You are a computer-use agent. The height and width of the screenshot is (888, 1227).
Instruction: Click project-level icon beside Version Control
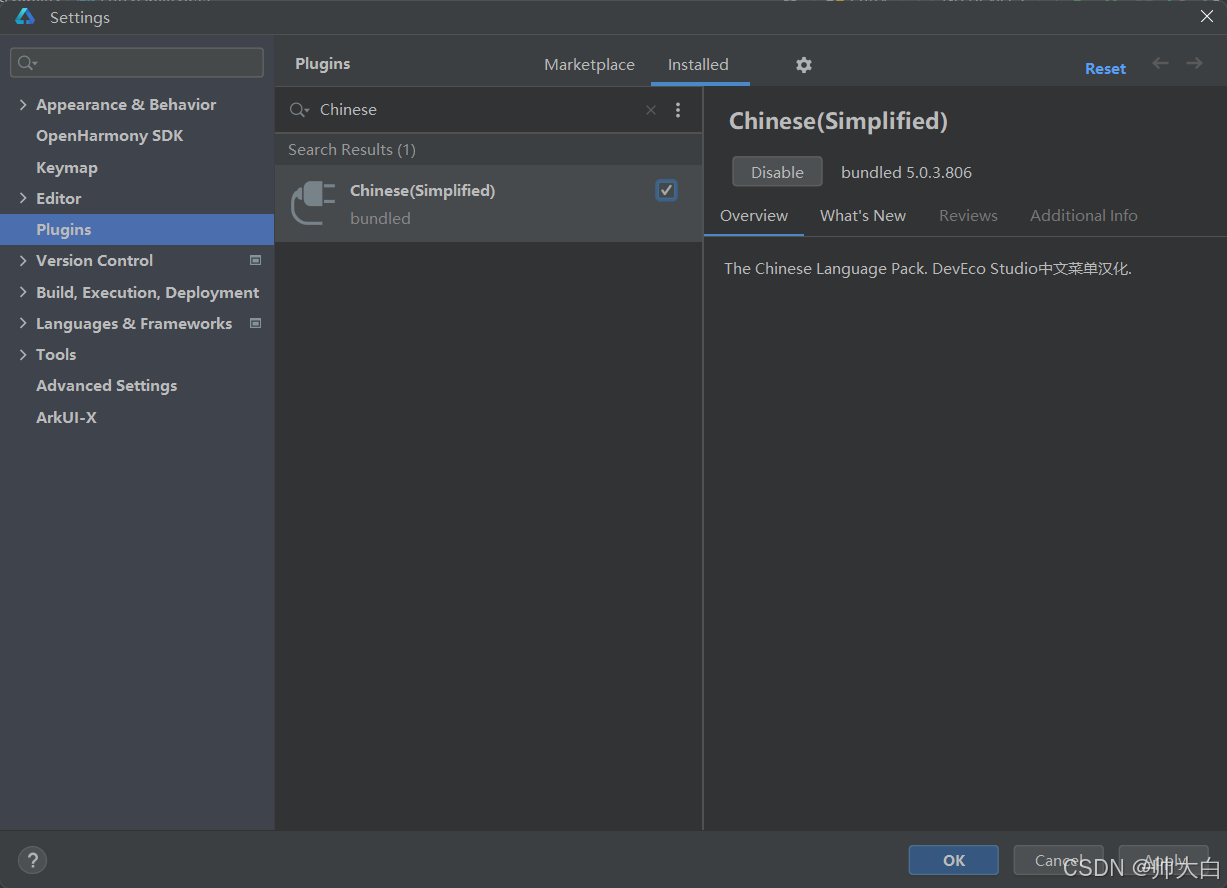[255, 260]
